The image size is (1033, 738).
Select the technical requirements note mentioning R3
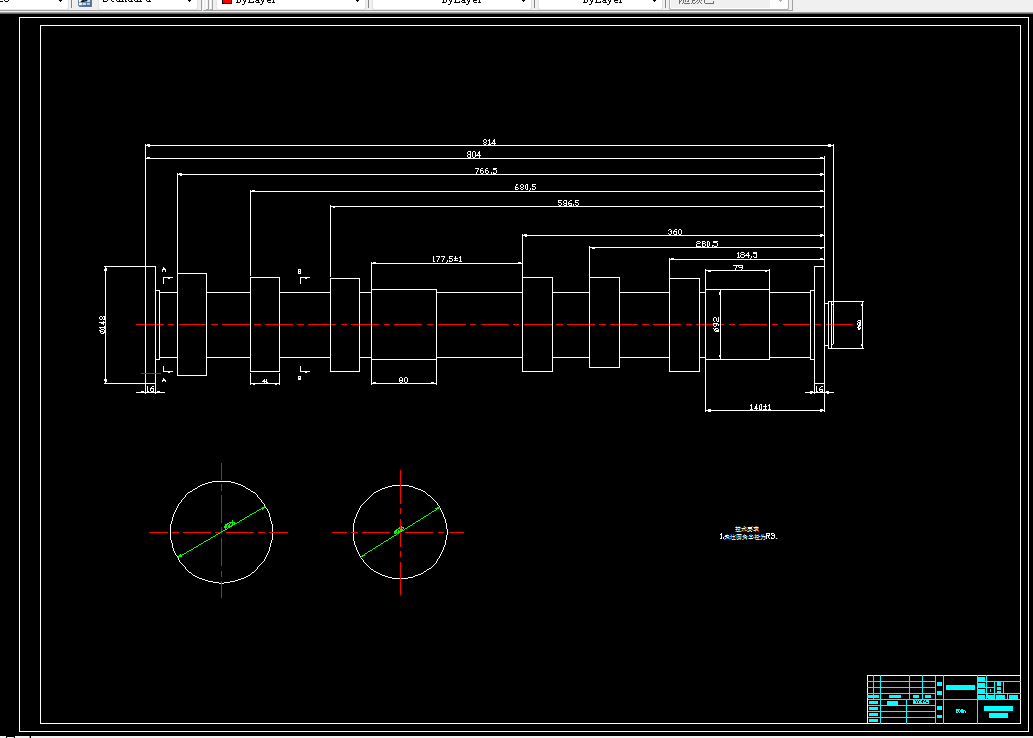pos(748,533)
